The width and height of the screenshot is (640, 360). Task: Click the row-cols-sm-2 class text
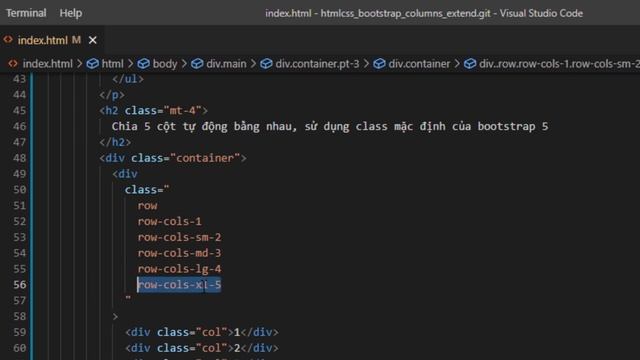click(x=179, y=238)
